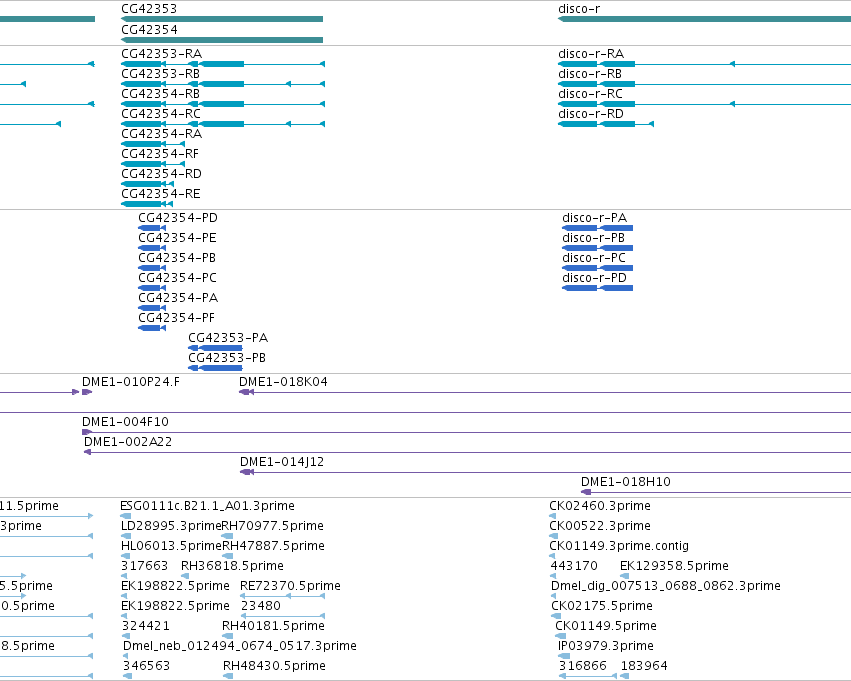Open protein label disco-r-PD
851x681 pixels.
point(595,278)
